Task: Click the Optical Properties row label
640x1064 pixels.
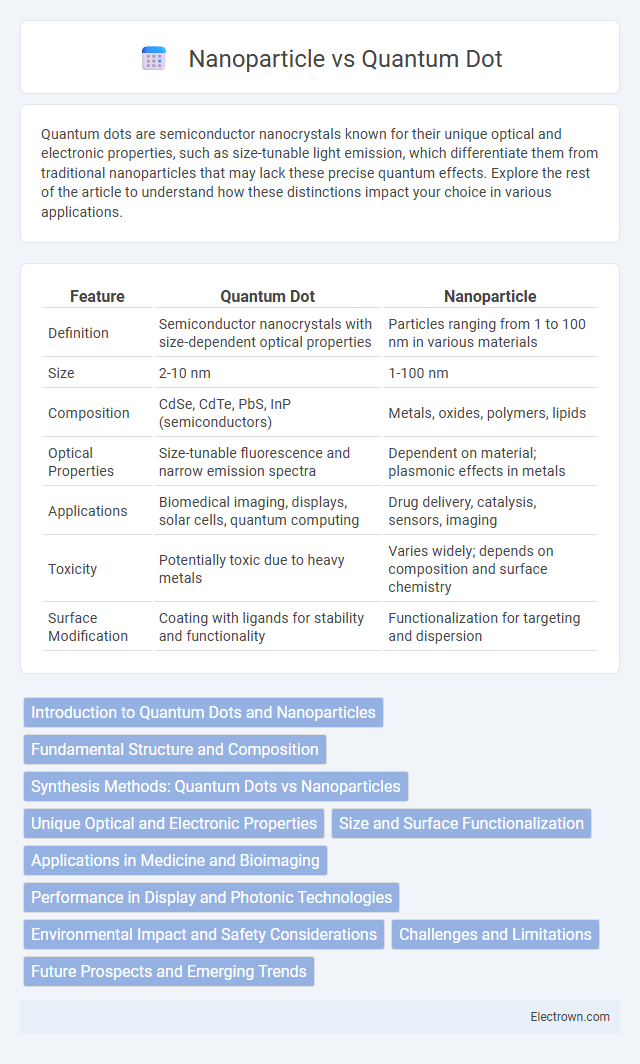Action: point(81,462)
